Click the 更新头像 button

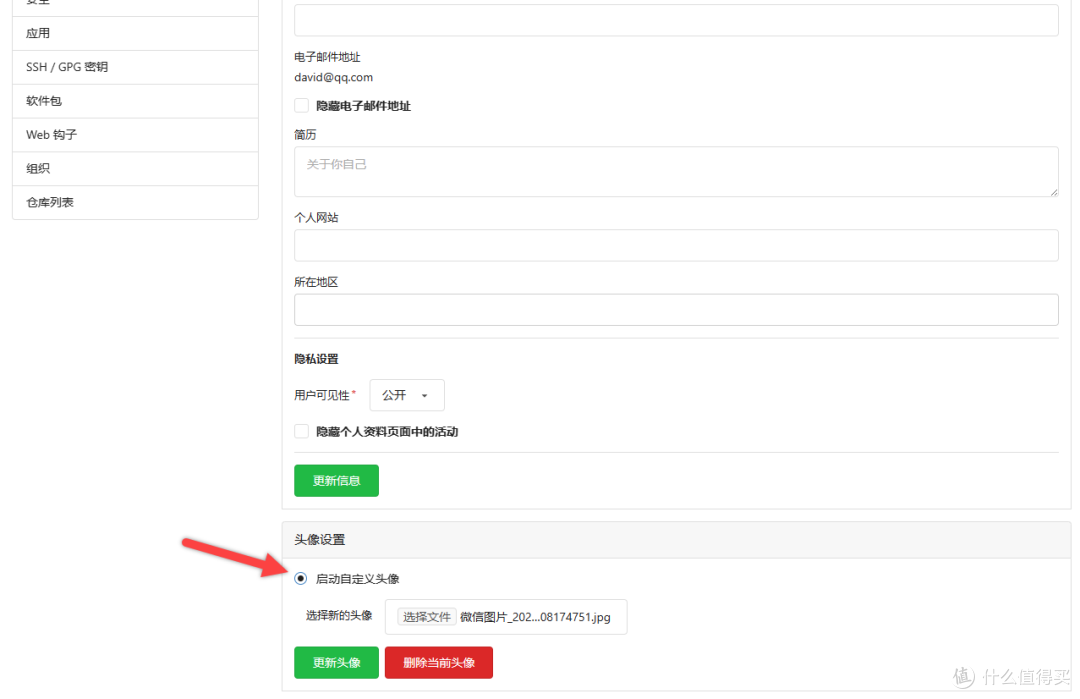pos(336,662)
